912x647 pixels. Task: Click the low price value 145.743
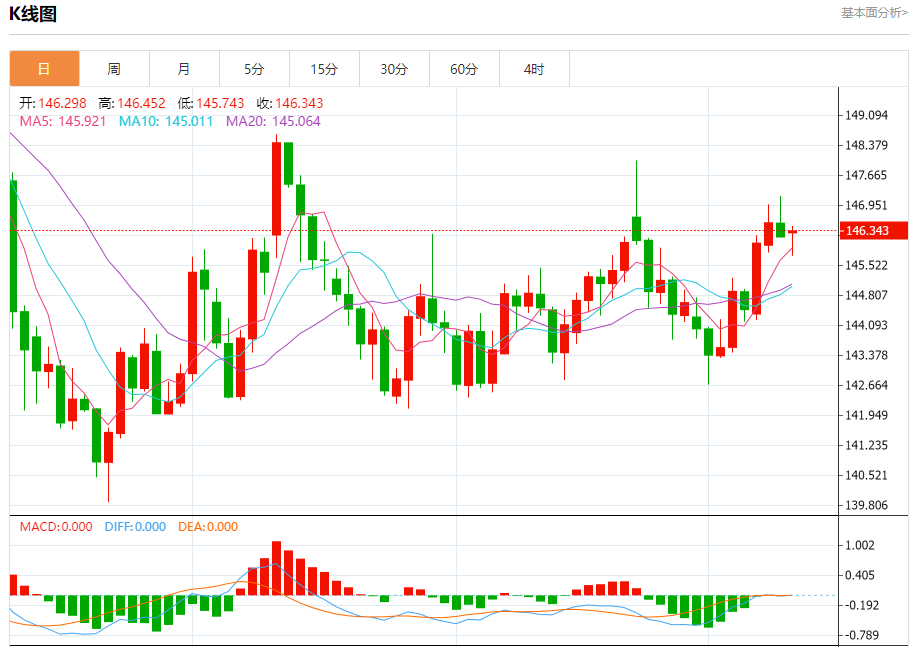(220, 103)
